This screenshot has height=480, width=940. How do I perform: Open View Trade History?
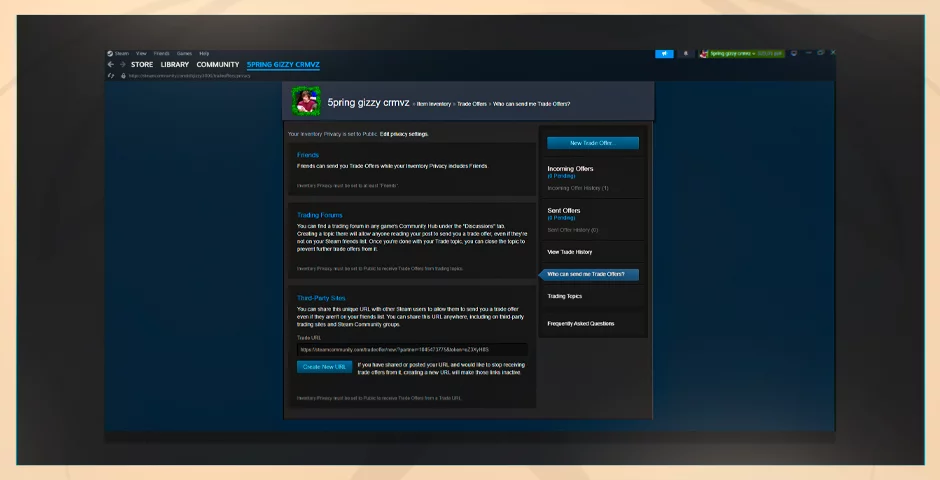coord(570,252)
